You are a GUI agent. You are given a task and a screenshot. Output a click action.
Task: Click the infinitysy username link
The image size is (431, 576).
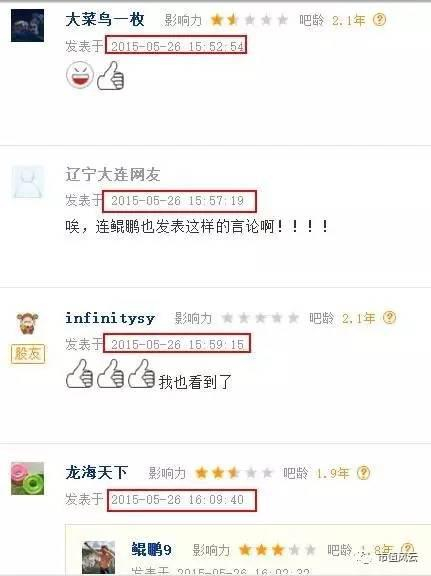click(110, 318)
